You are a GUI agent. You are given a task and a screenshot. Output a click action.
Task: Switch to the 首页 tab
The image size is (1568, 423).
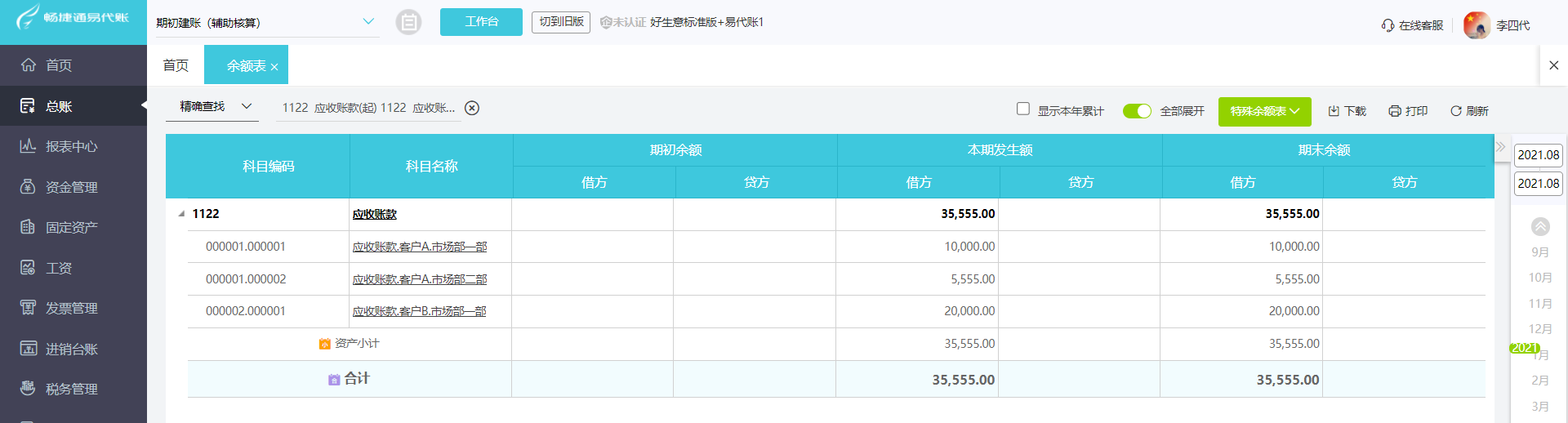(176, 65)
